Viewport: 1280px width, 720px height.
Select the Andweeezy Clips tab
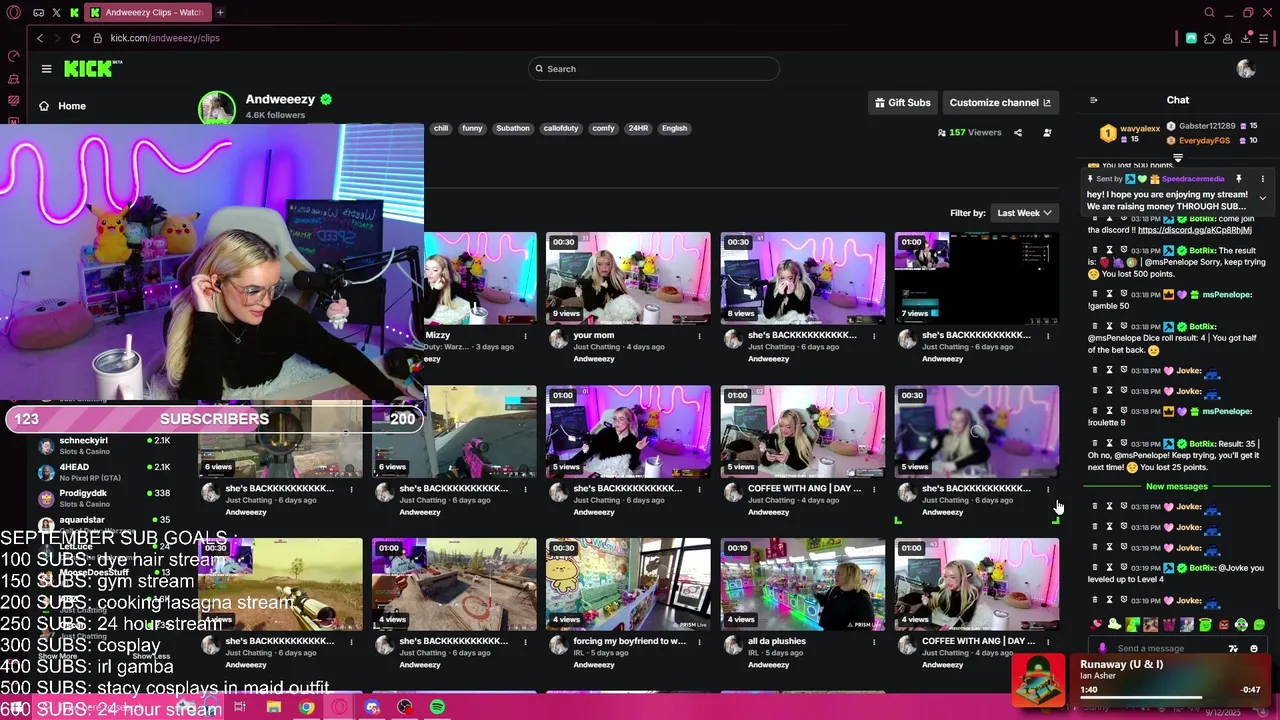pos(147,12)
